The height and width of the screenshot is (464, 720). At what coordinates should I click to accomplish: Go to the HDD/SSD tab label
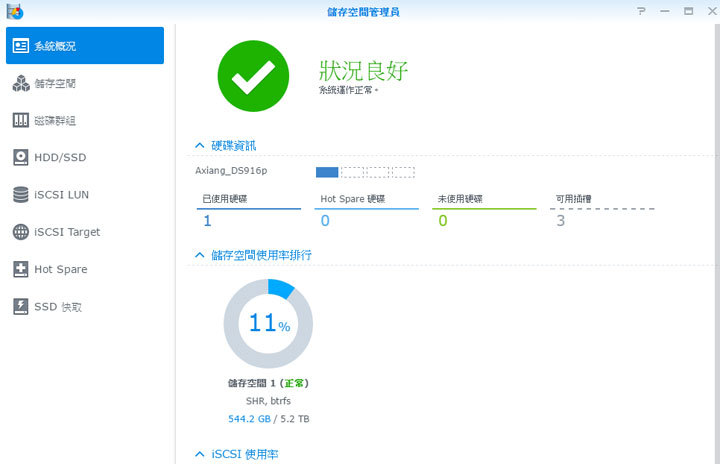[x=60, y=157]
